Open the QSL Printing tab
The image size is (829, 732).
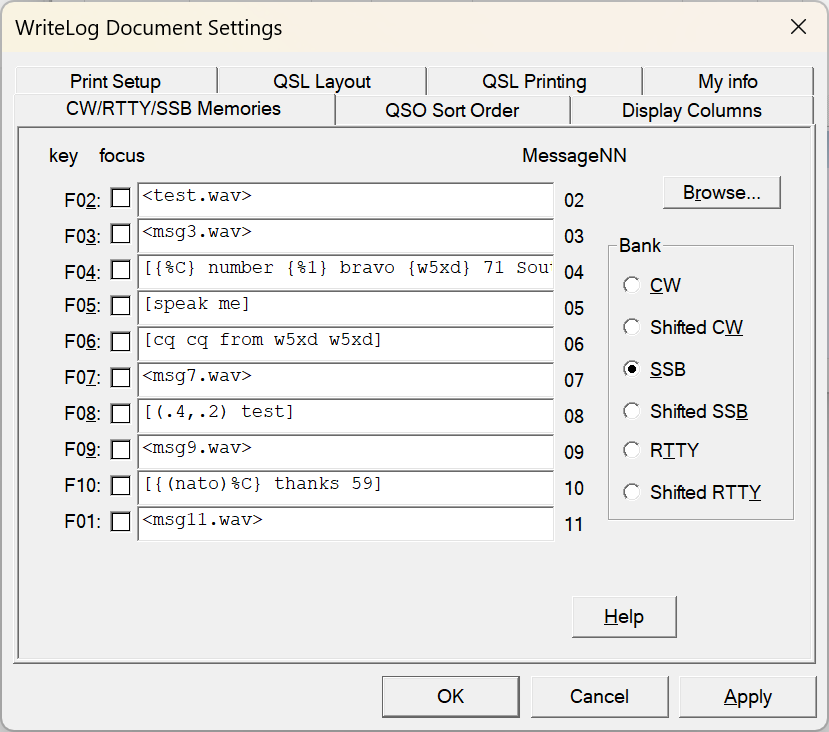pos(534,82)
